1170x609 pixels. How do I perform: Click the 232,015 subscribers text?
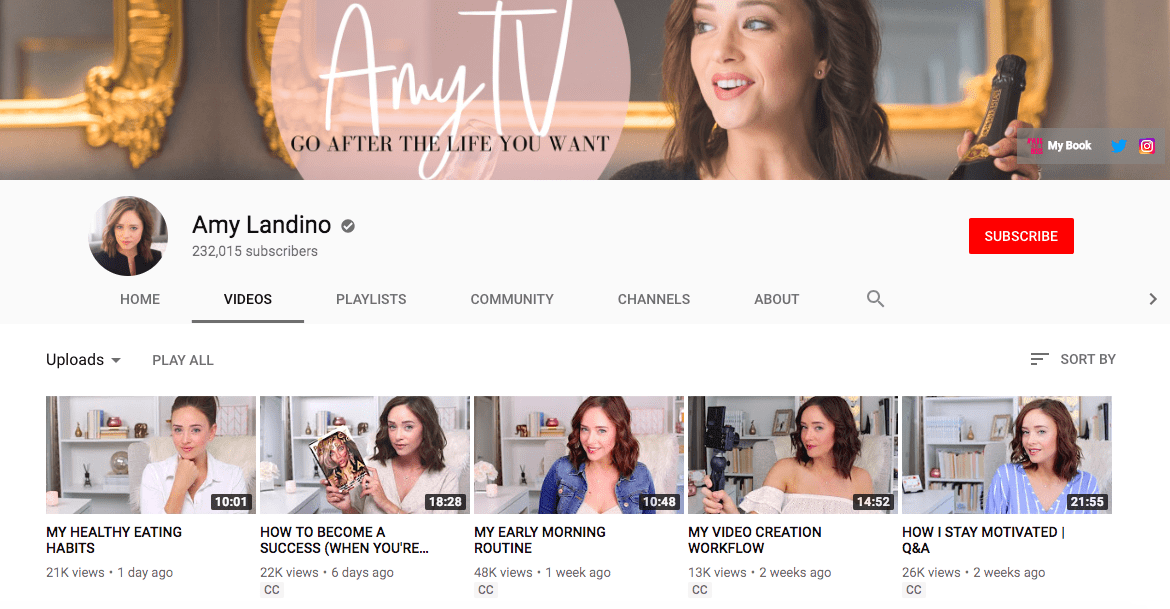[x=254, y=252]
